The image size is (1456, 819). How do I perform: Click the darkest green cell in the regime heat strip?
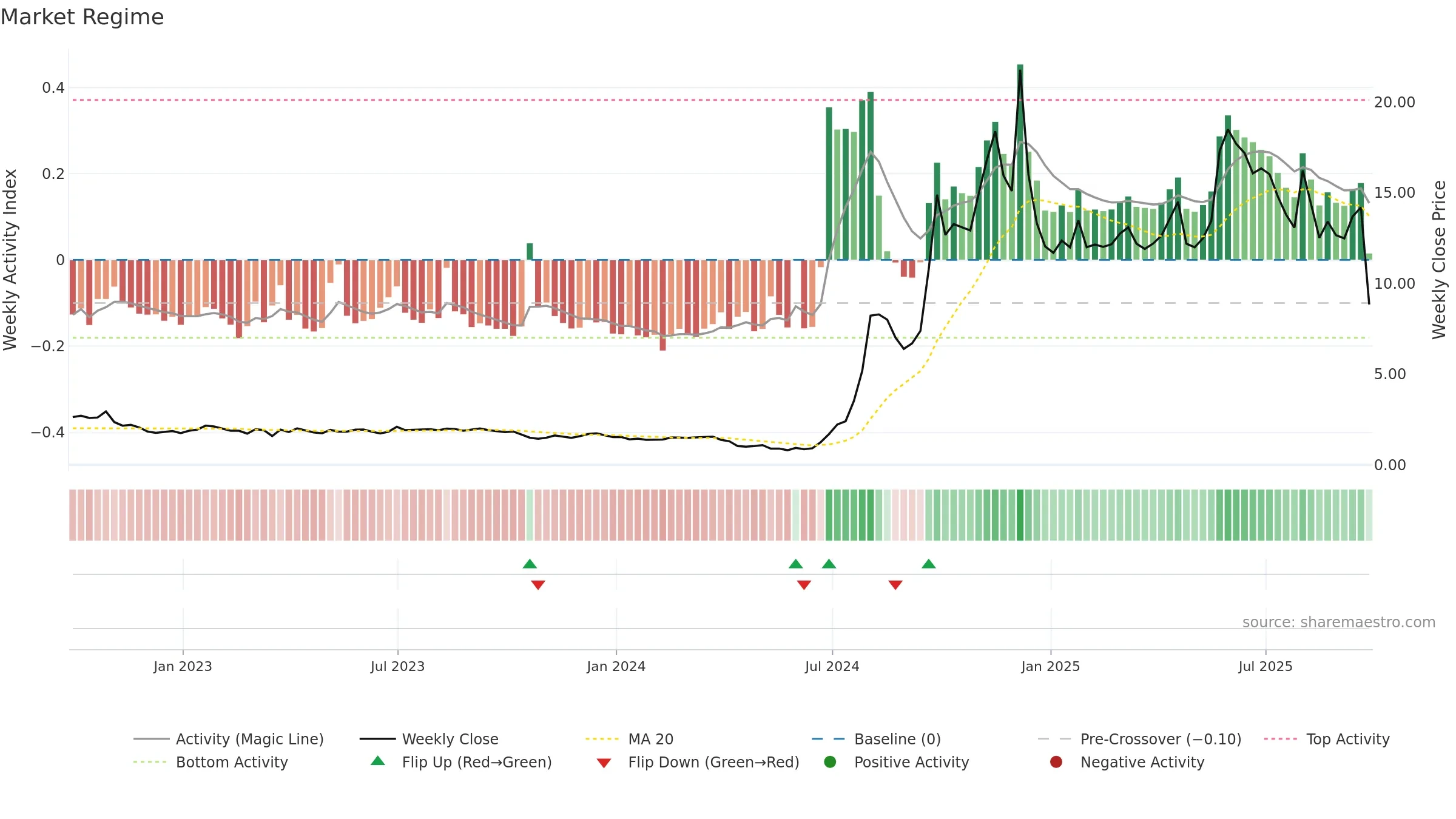(x=1020, y=515)
